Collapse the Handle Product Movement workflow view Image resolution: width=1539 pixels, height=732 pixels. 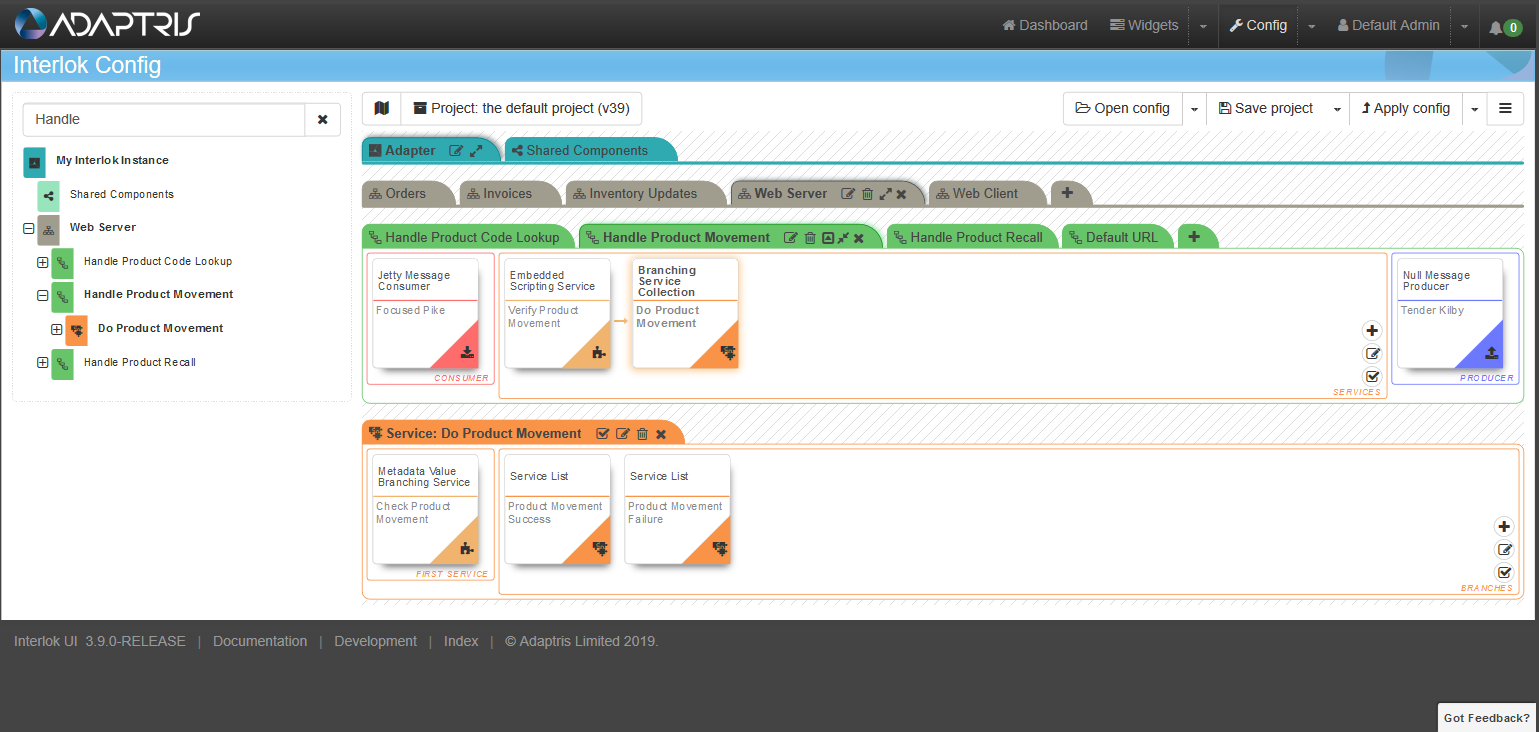tap(843, 238)
